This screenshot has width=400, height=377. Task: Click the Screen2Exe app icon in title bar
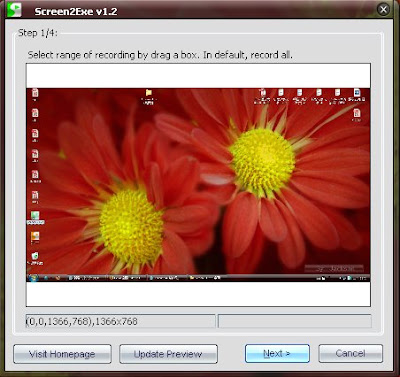[x=14, y=10]
